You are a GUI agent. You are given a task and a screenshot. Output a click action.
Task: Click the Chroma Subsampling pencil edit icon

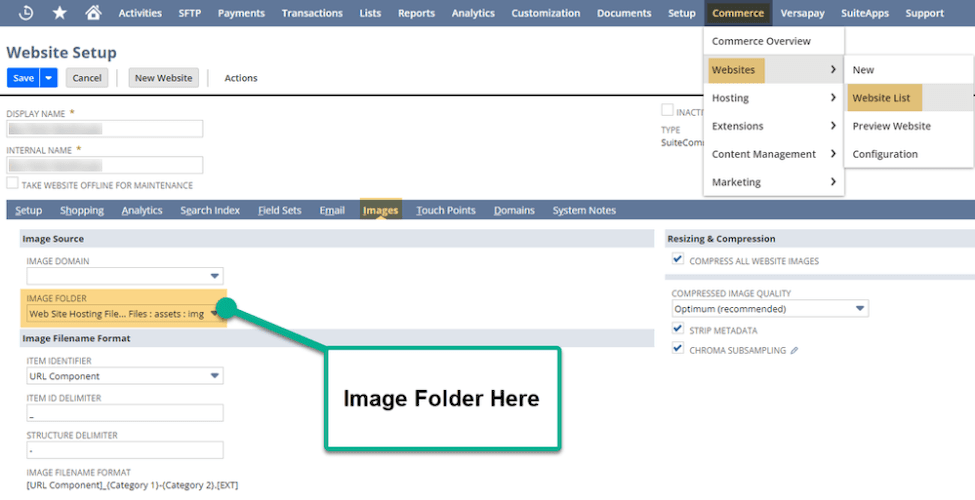coord(794,351)
